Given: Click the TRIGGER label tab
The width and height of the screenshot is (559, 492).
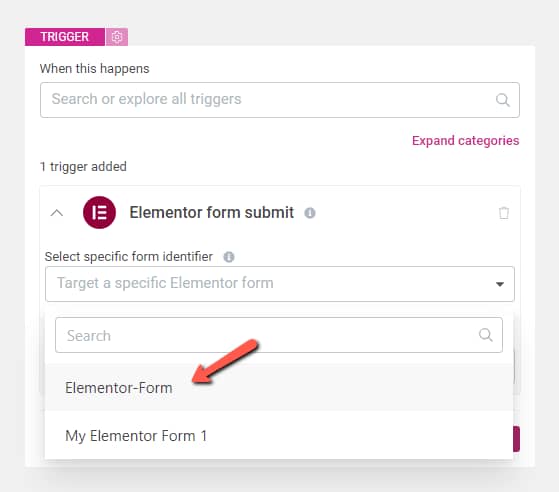Looking at the screenshot, I should (x=65, y=37).
